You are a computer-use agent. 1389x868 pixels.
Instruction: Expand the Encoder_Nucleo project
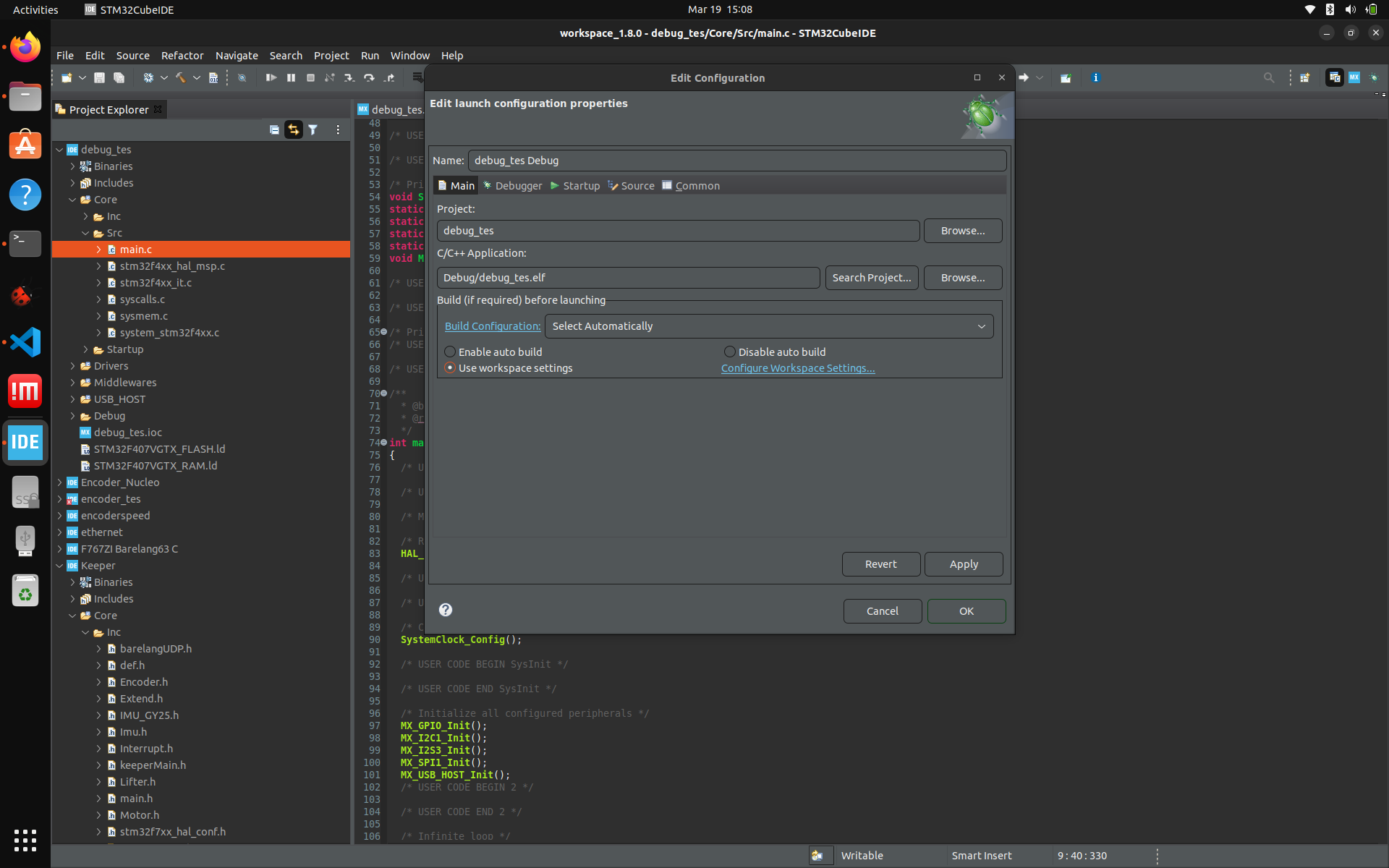coord(59,482)
